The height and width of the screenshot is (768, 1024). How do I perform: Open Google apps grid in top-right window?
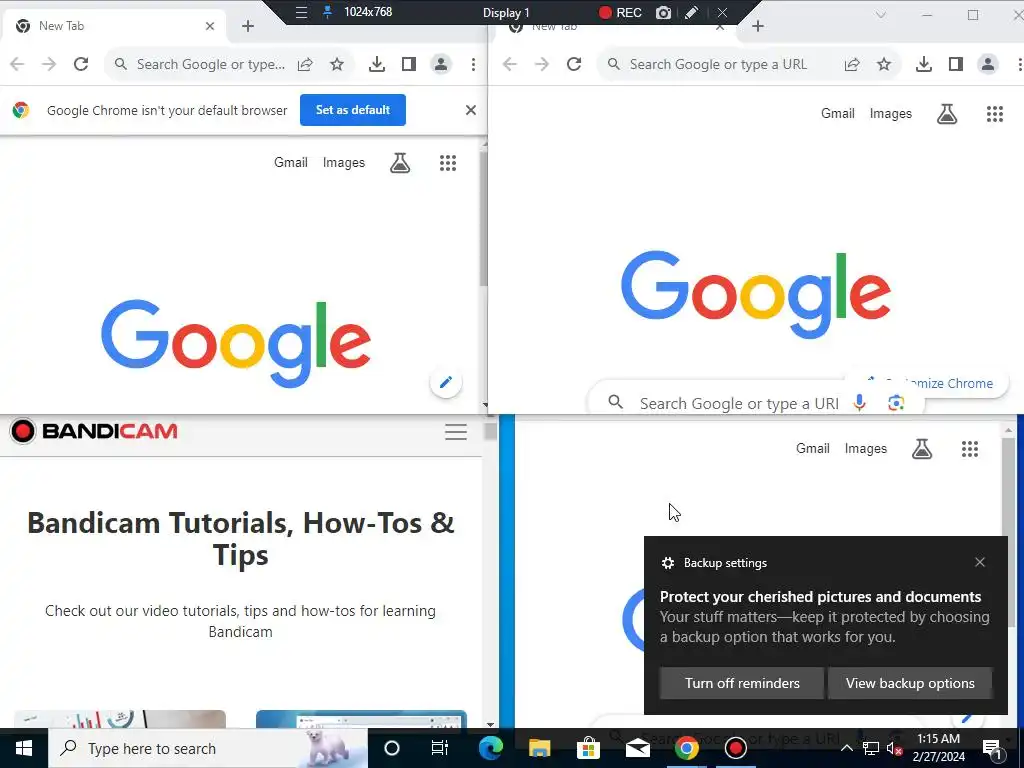995,114
